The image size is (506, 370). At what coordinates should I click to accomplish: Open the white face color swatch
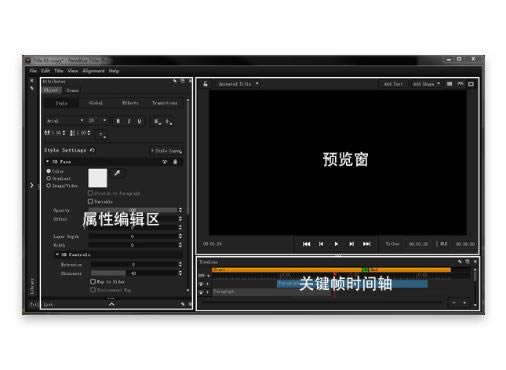coord(98,178)
